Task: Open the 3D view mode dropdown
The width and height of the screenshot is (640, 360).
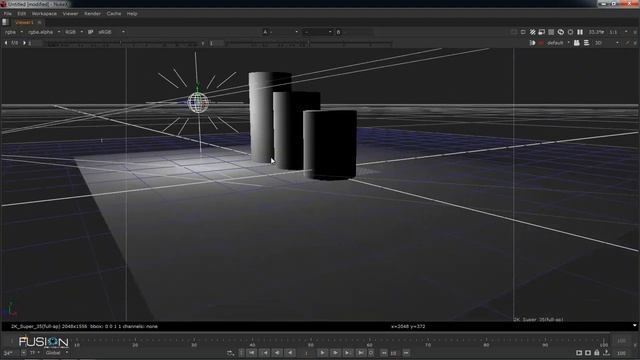Action: click(607, 43)
